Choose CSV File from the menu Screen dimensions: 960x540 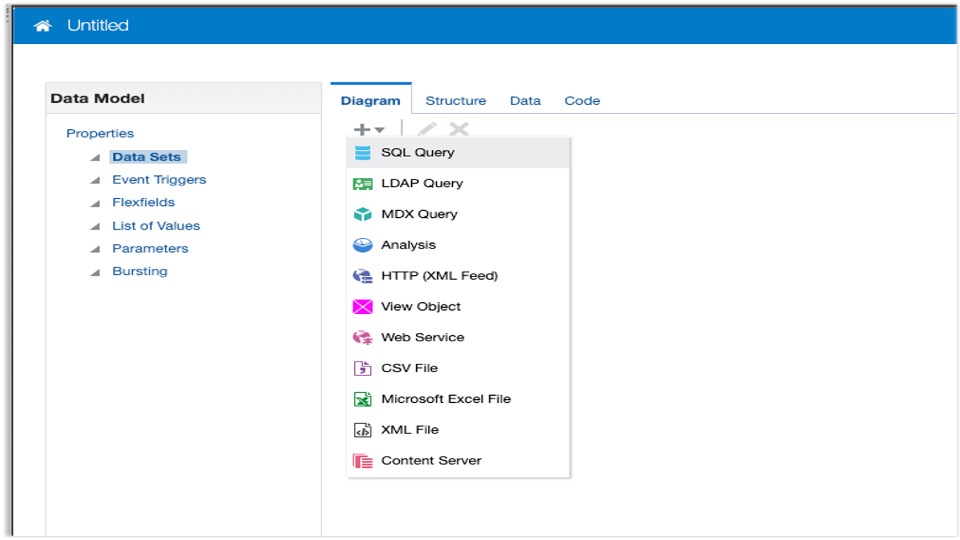[458, 368]
